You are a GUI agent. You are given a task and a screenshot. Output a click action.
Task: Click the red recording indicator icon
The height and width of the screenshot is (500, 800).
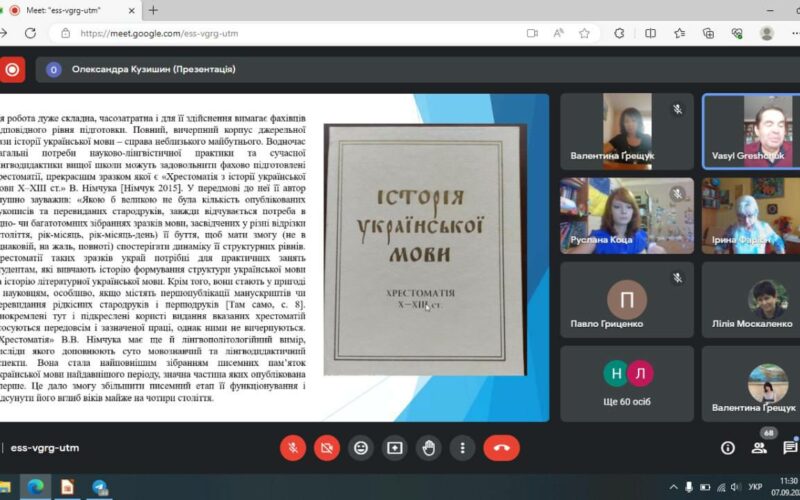pos(12,70)
